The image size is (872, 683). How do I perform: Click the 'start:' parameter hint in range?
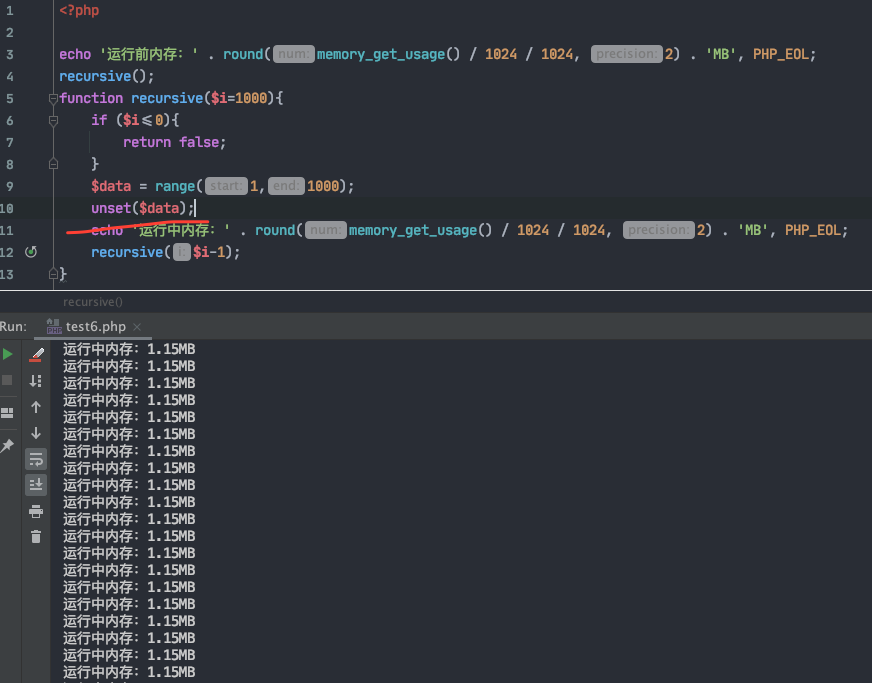tap(226, 186)
